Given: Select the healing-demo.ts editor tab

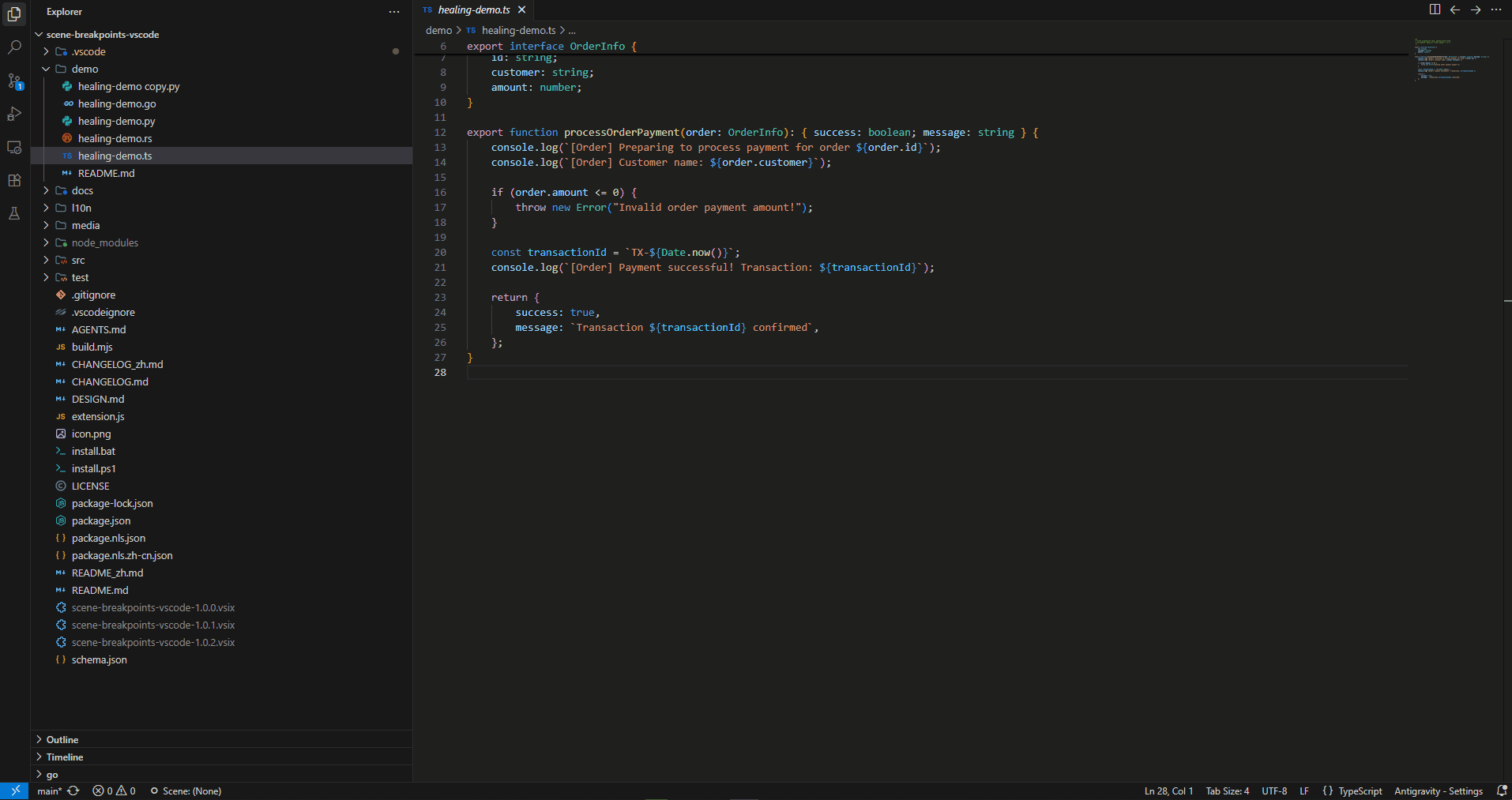Looking at the screenshot, I should tap(474, 9).
